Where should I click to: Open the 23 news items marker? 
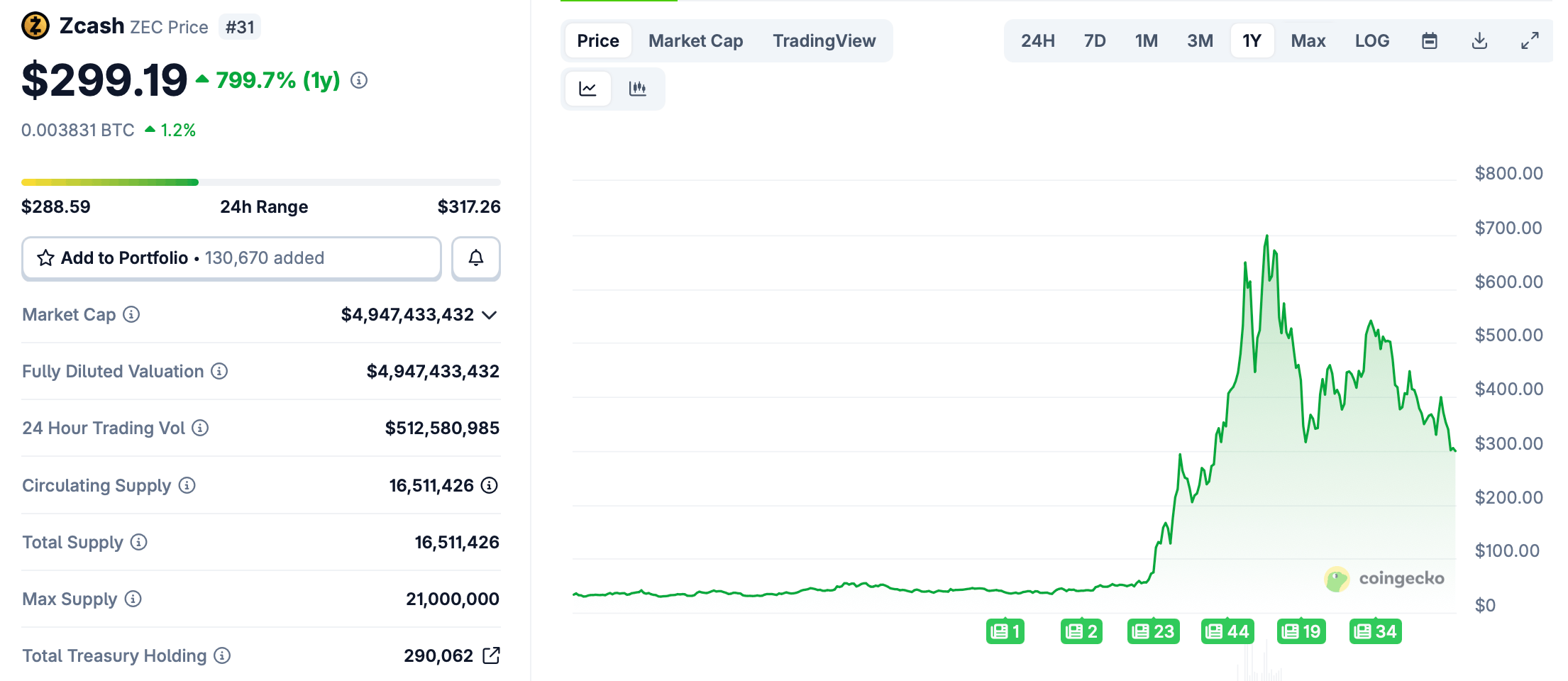[1153, 631]
